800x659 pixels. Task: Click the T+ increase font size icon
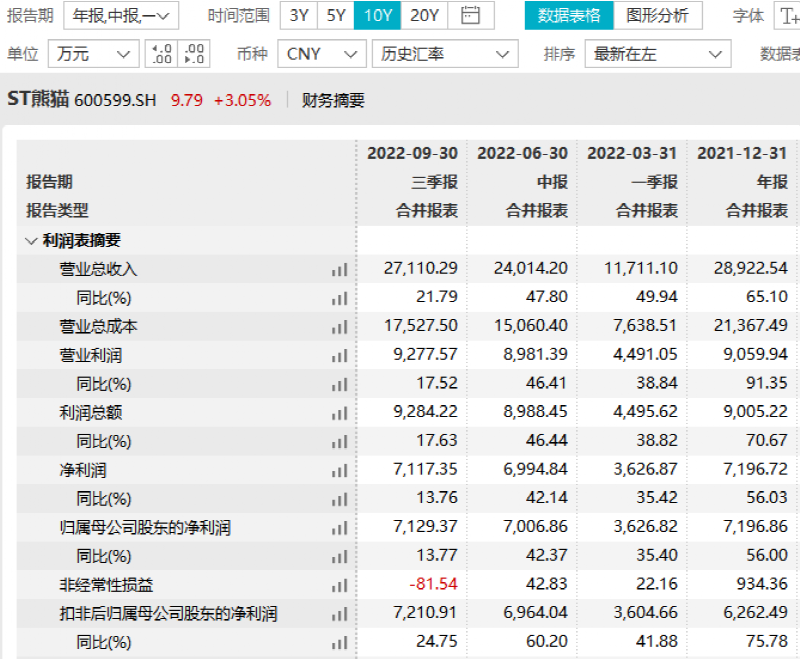click(787, 15)
